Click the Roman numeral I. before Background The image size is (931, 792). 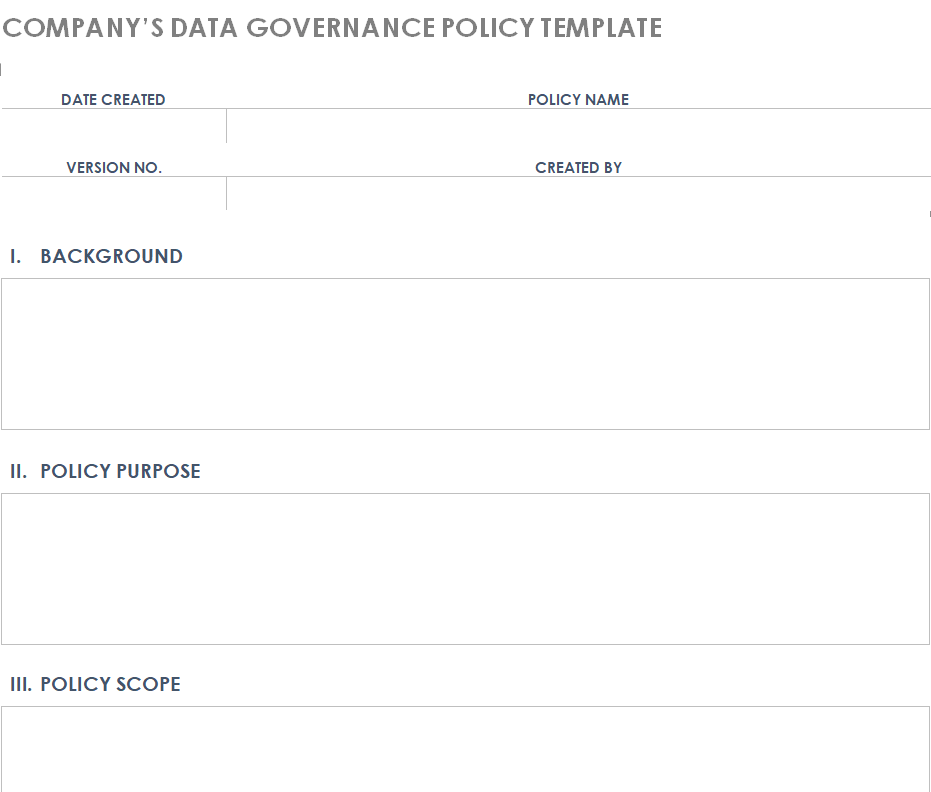pyautogui.click(x=16, y=257)
